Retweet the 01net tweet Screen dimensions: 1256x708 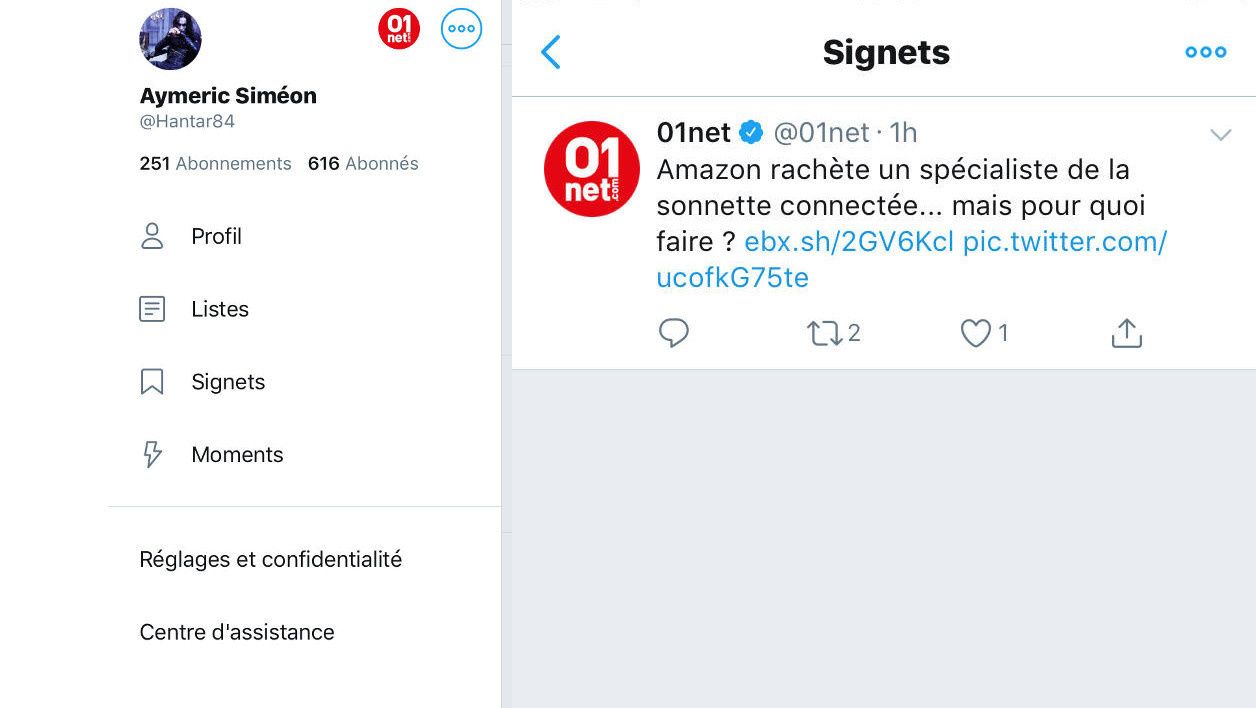(825, 333)
